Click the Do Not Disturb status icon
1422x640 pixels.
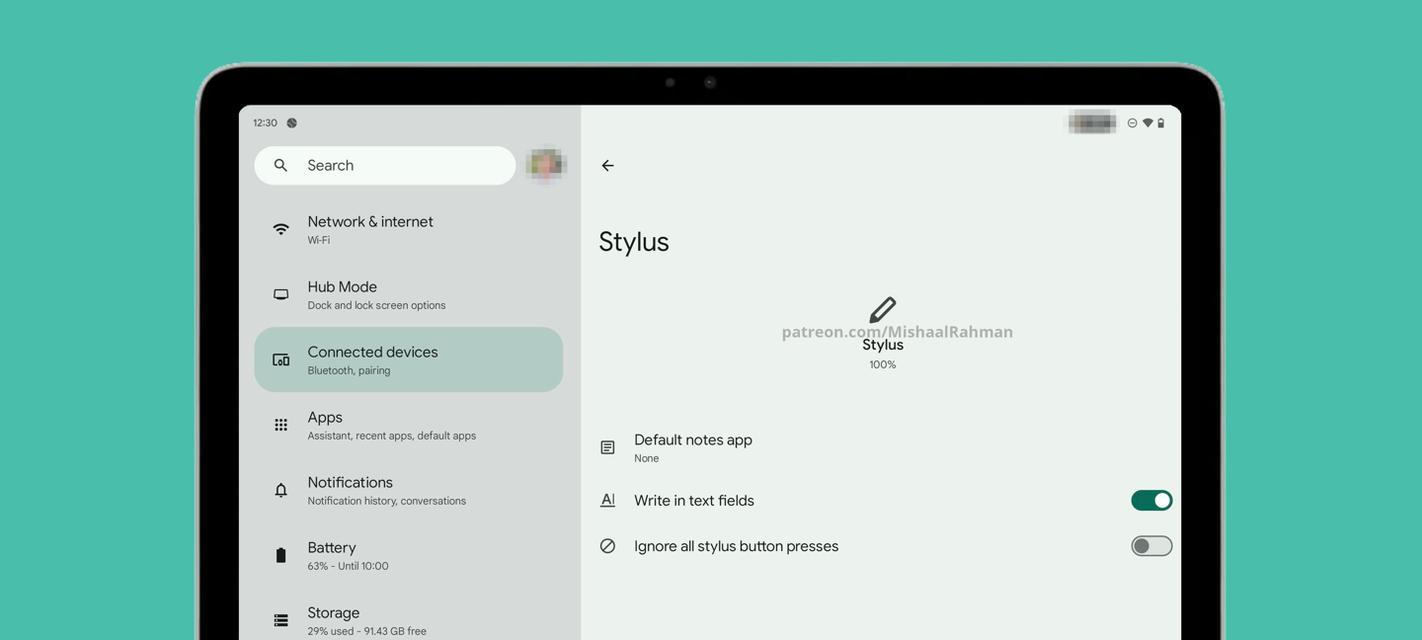point(1132,123)
